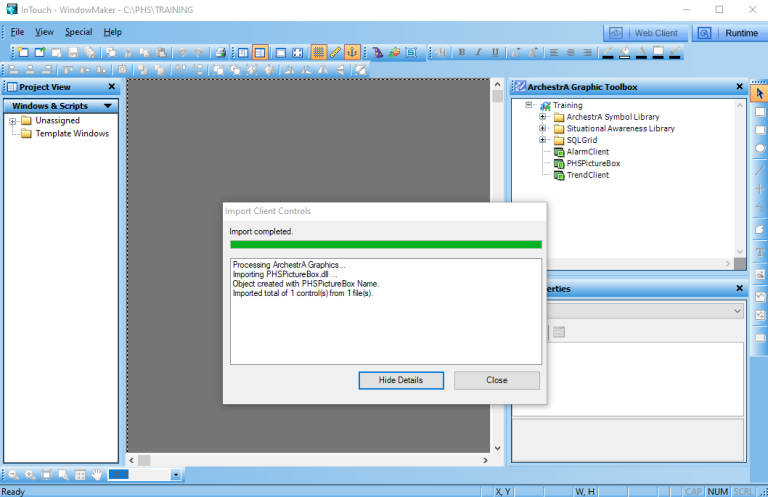Select the pointer selector tool
This screenshot has height=497, width=768.
(759, 93)
